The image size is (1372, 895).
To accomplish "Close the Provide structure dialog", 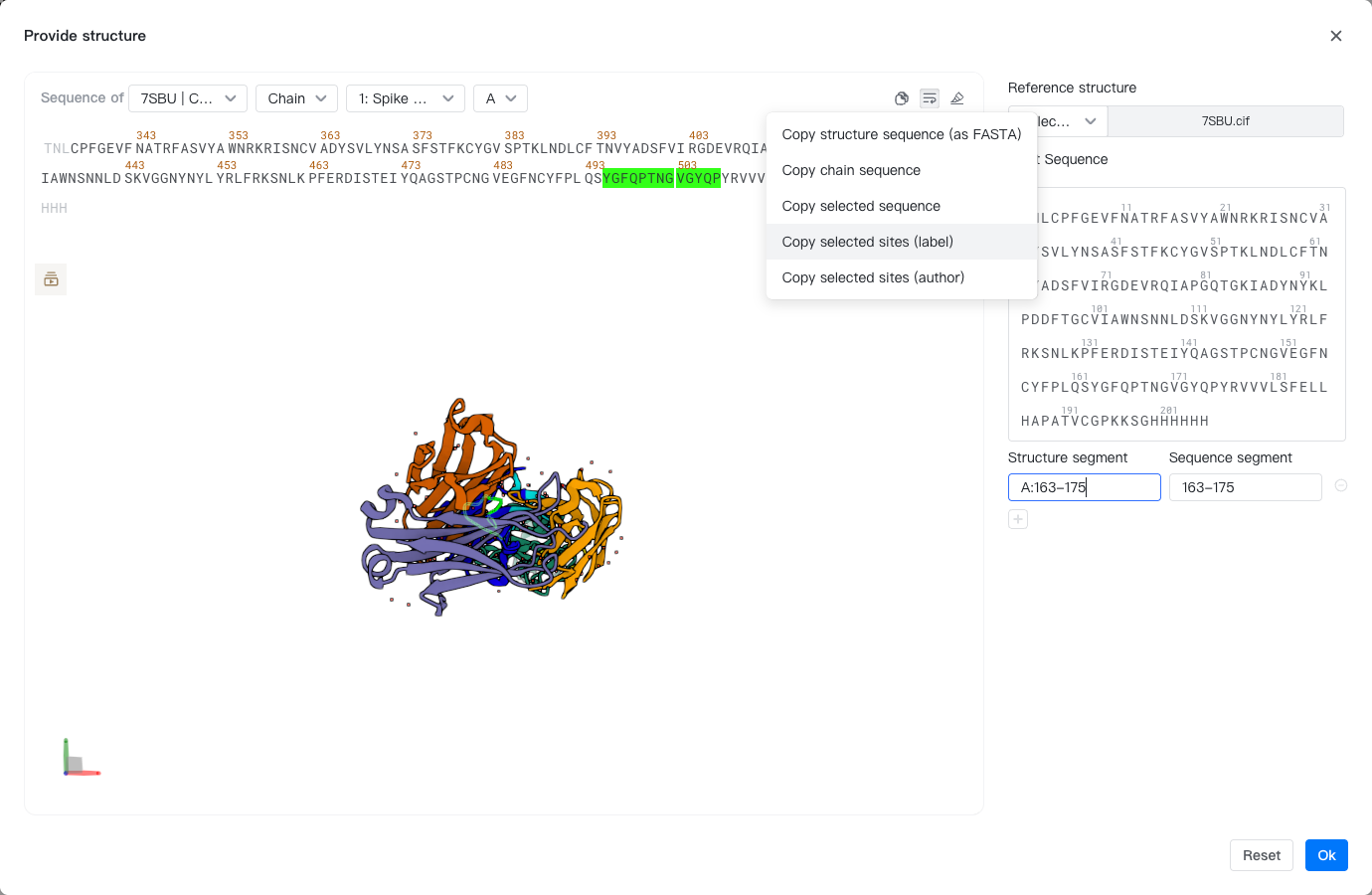I will coord(1336,35).
